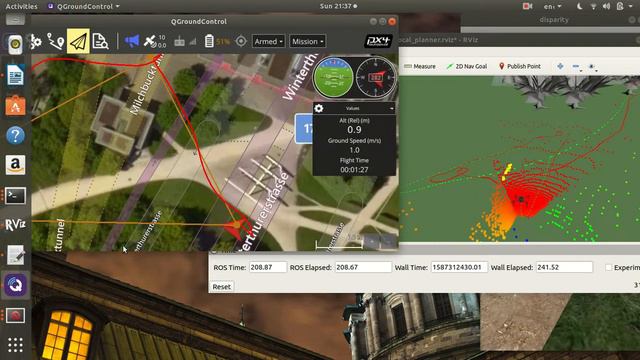Click the crosshair target icon beside battery indicator
The width and height of the screenshot is (640, 360).
point(241,41)
